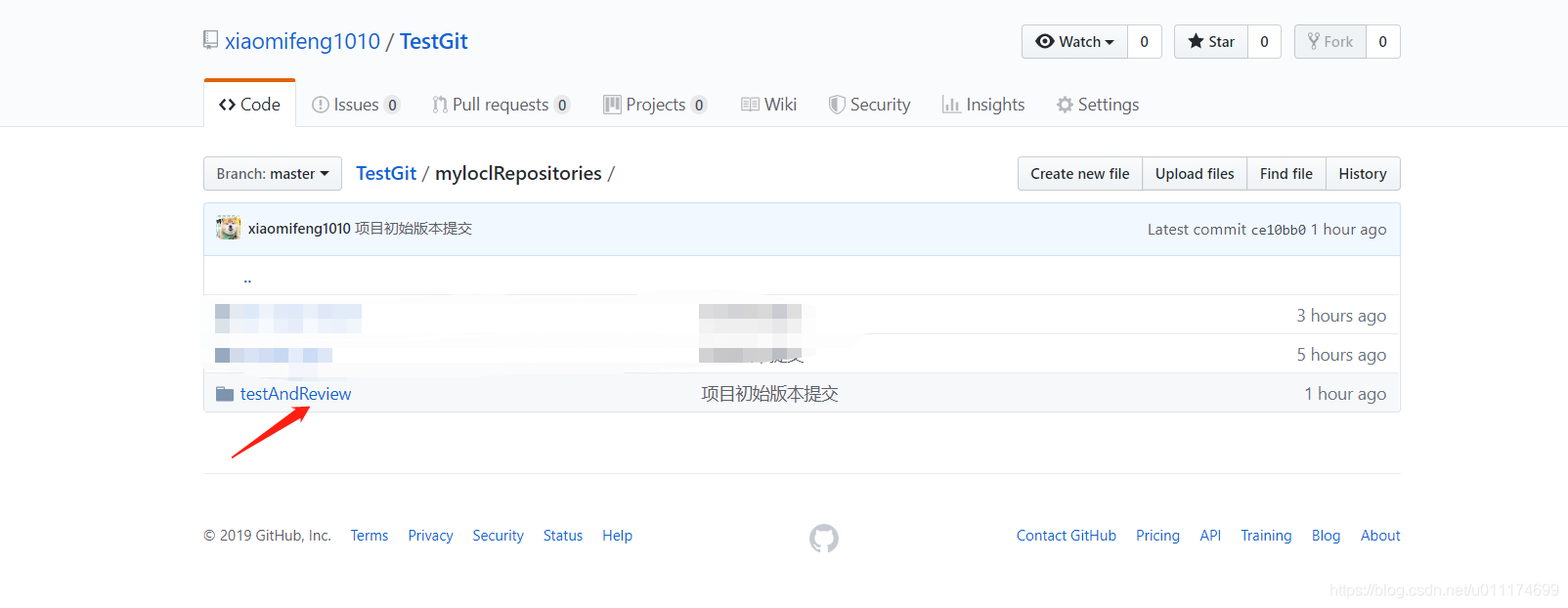
Task: Click the Wiki book icon
Action: tap(750, 105)
